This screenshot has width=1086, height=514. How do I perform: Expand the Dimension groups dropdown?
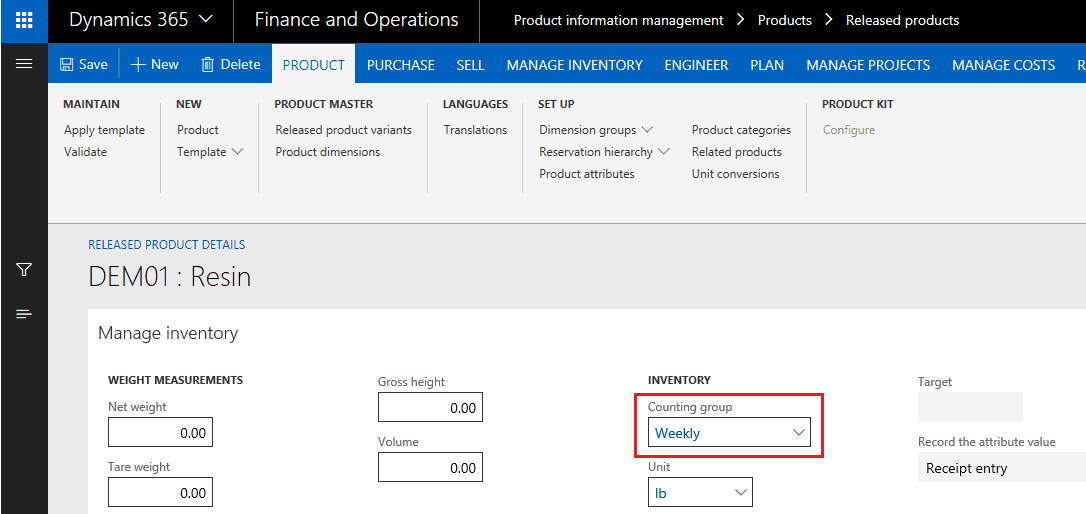tap(596, 130)
